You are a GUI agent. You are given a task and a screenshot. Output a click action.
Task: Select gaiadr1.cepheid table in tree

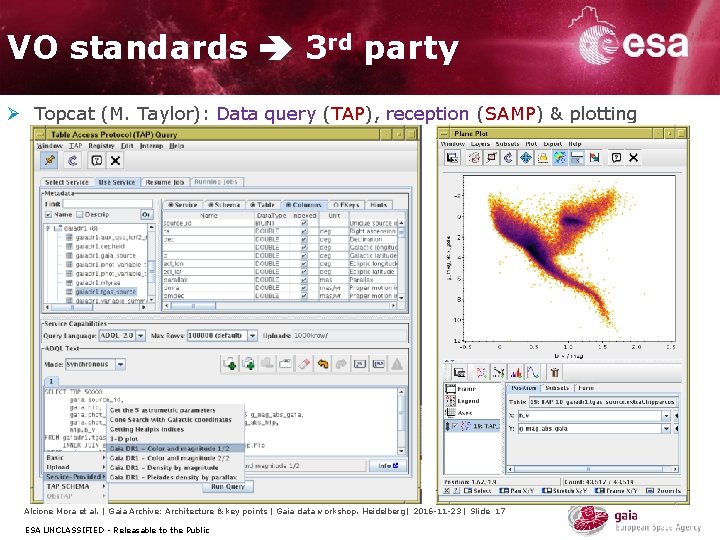point(100,247)
